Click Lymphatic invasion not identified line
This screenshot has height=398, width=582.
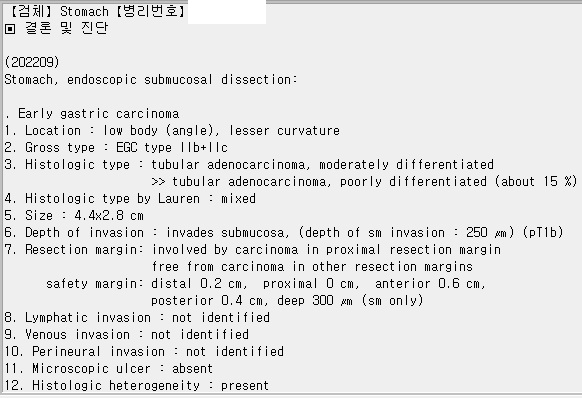coord(137,318)
